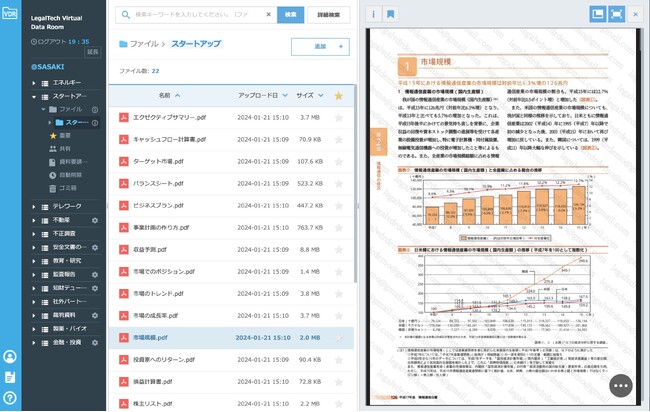Expand the エネルギー folder tree

click(x=34, y=81)
